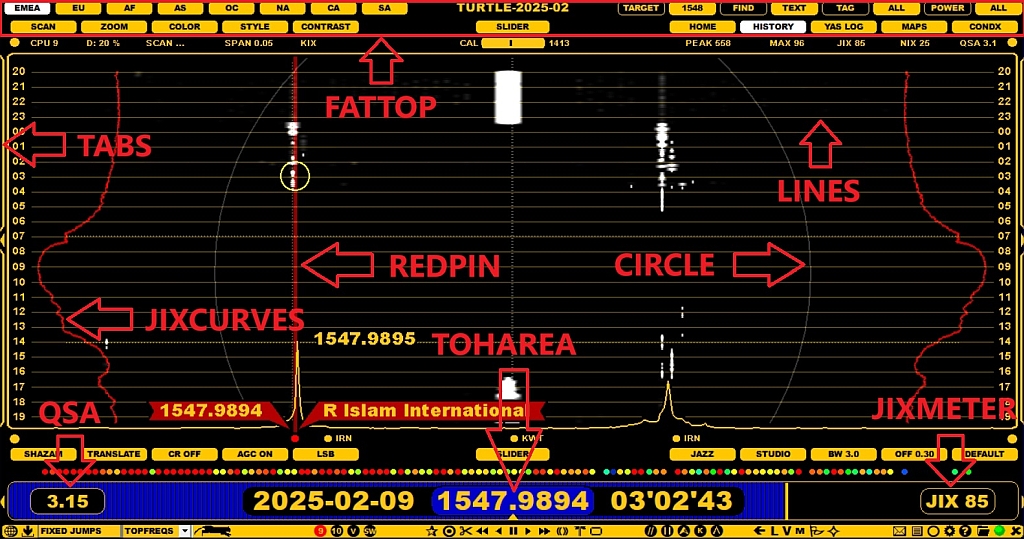Open help via the question mark icon

pos(965,531)
